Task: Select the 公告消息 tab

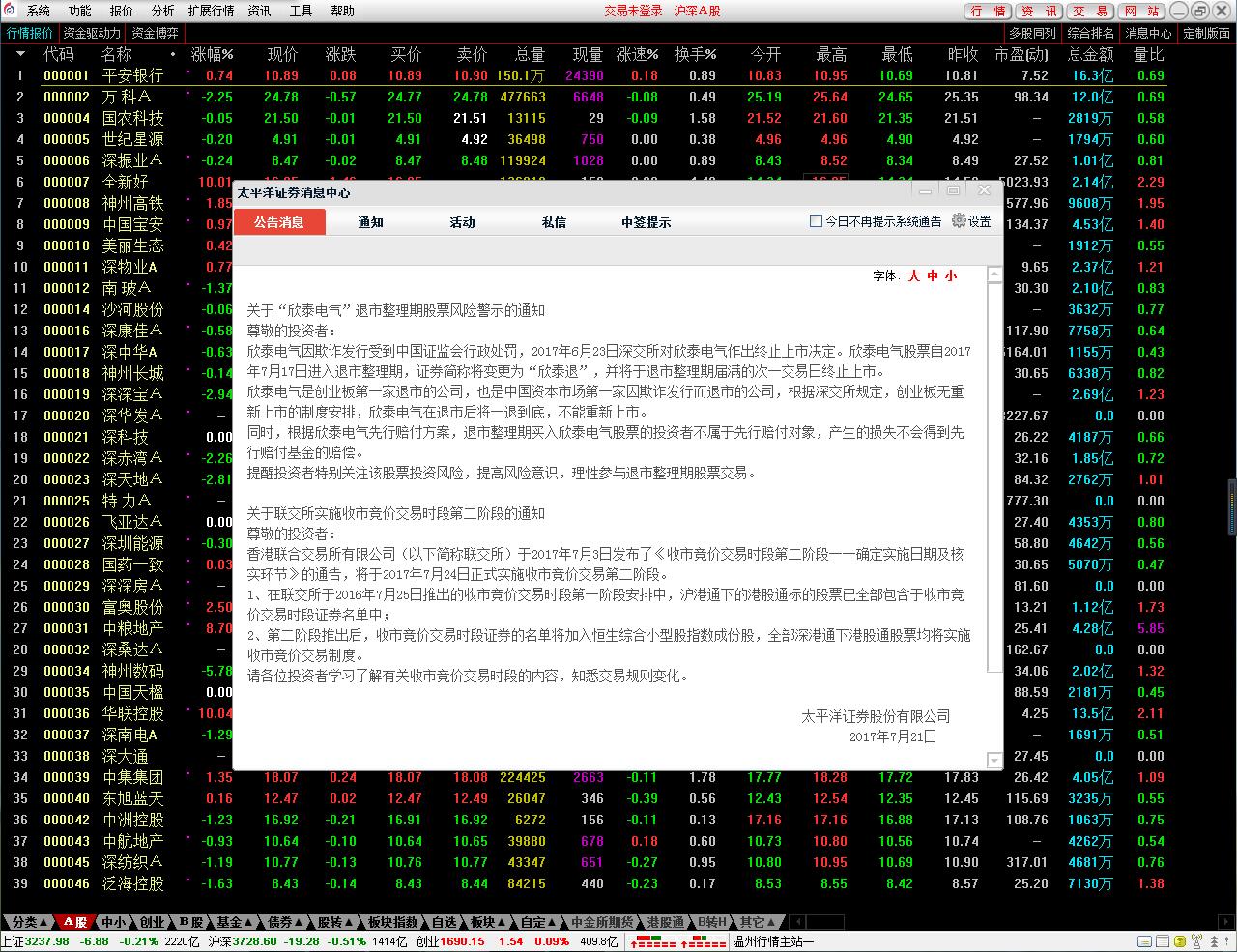Action: (x=279, y=222)
